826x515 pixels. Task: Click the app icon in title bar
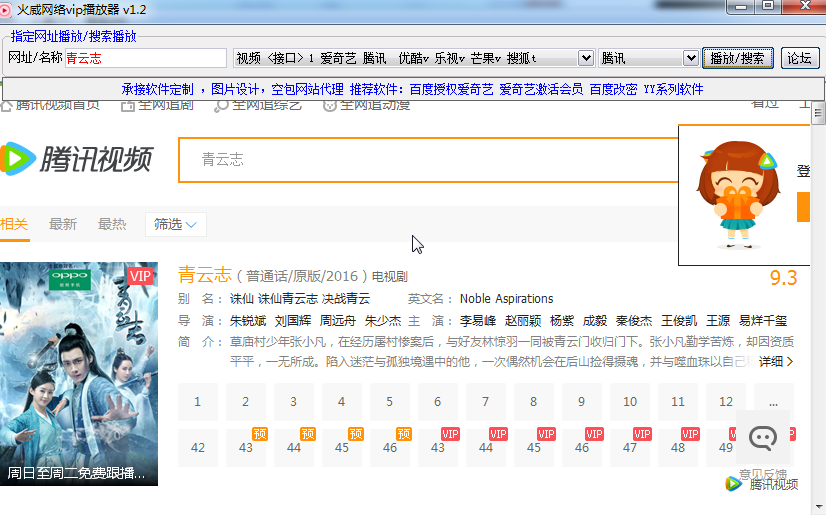click(7, 8)
